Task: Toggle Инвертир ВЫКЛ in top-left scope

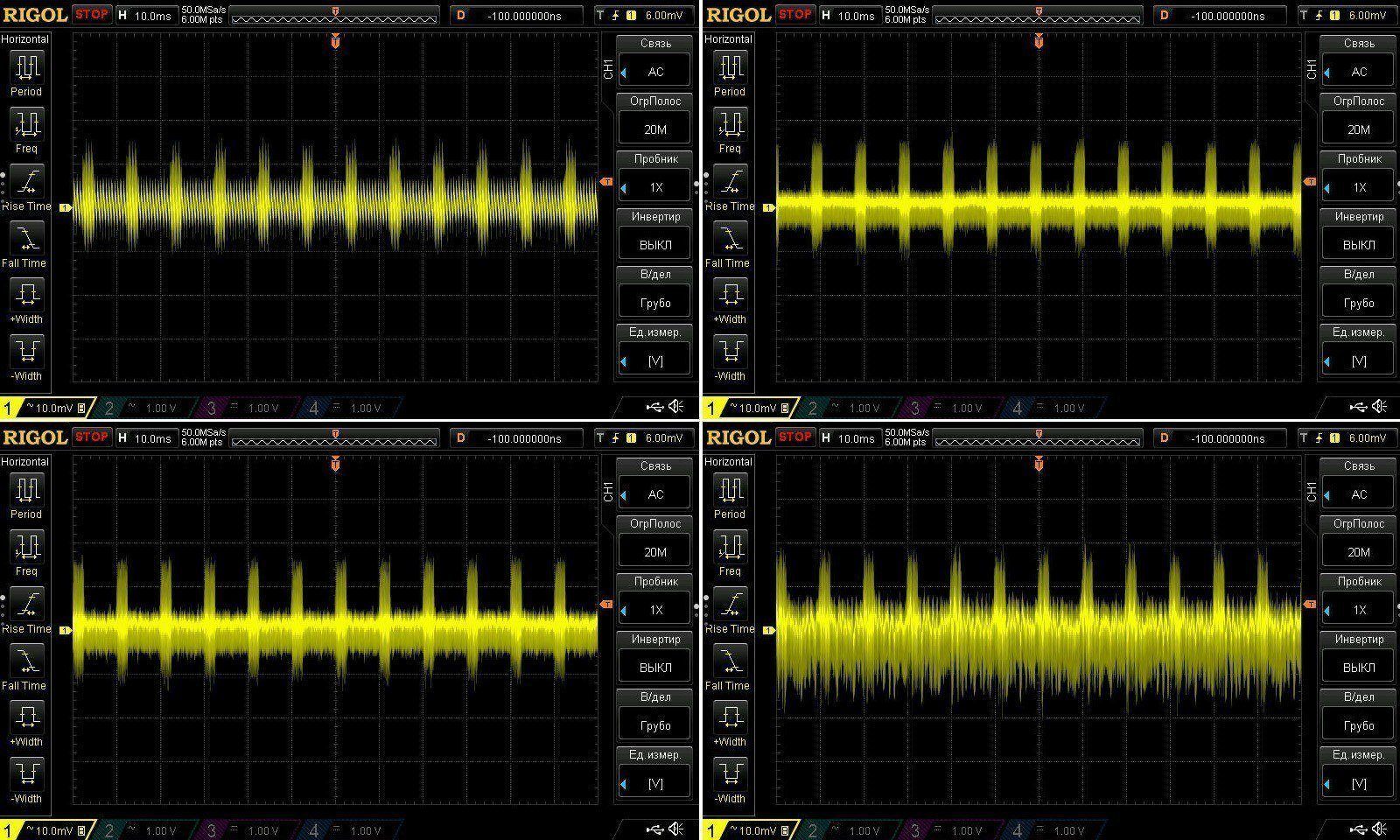Action: pos(655,244)
